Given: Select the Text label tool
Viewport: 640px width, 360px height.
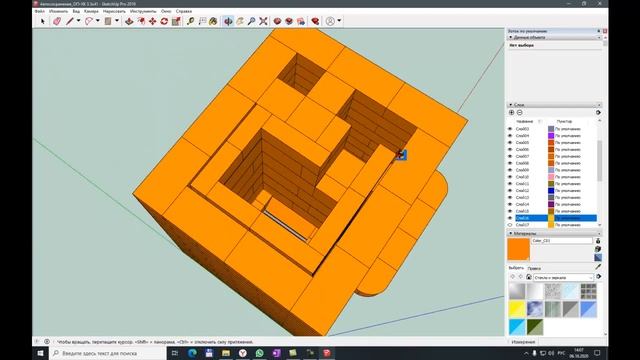Looking at the screenshot, I should coord(202,21).
